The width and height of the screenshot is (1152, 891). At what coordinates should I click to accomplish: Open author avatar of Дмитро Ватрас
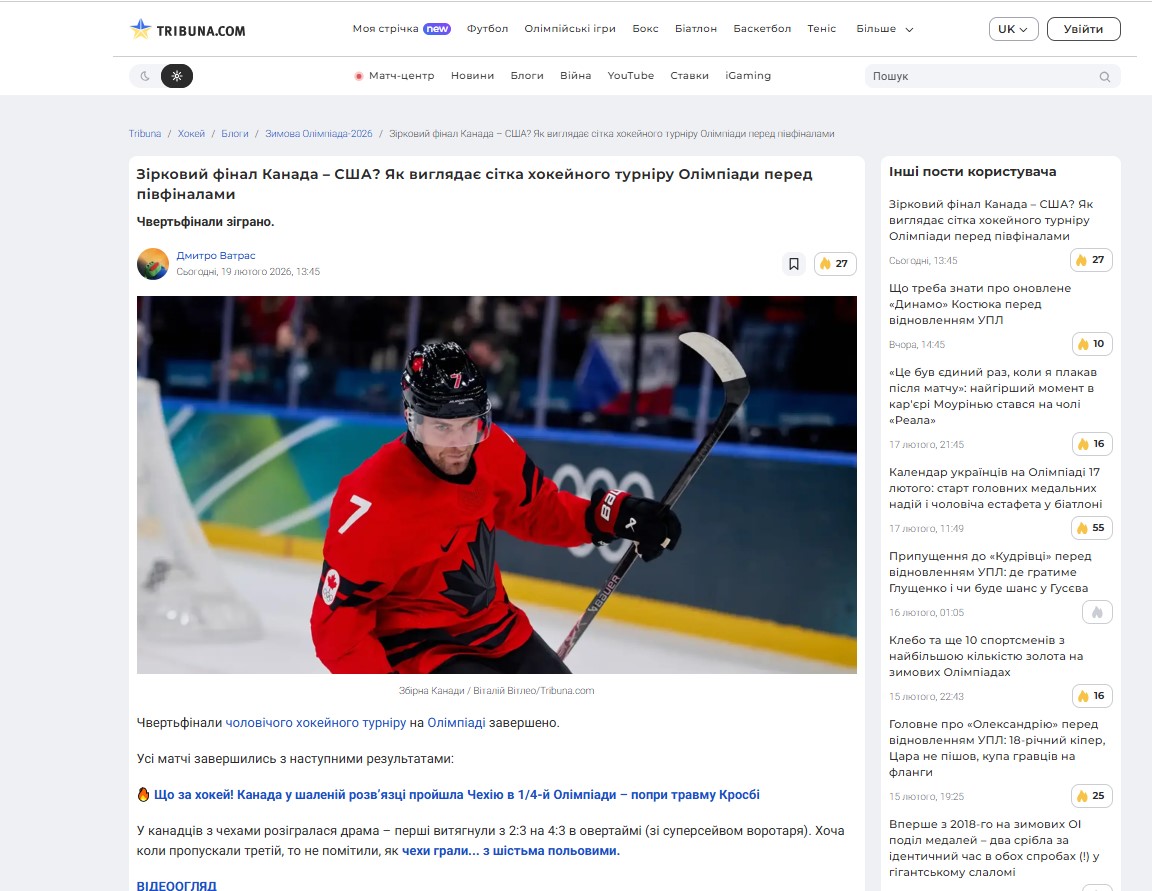[153, 264]
